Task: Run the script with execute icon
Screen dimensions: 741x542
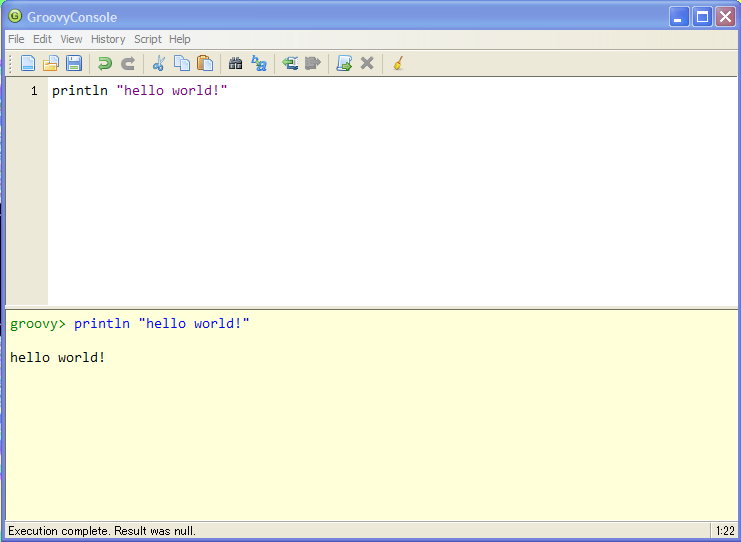Action: (x=344, y=63)
